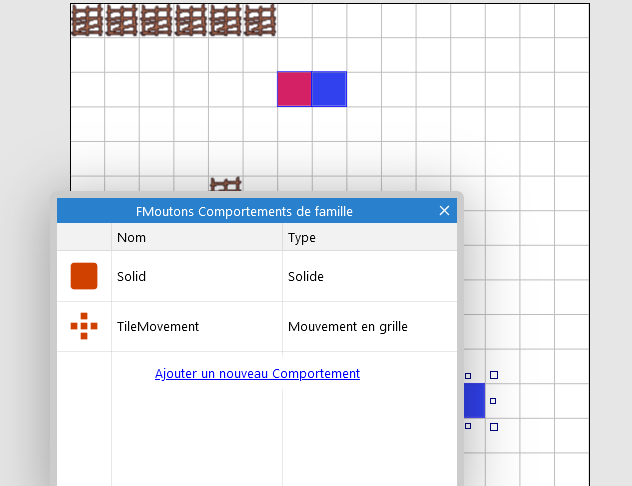Screen dimensions: 632x486
Task: Click the middle-right handle of the selected sprite
Action: click(493, 401)
